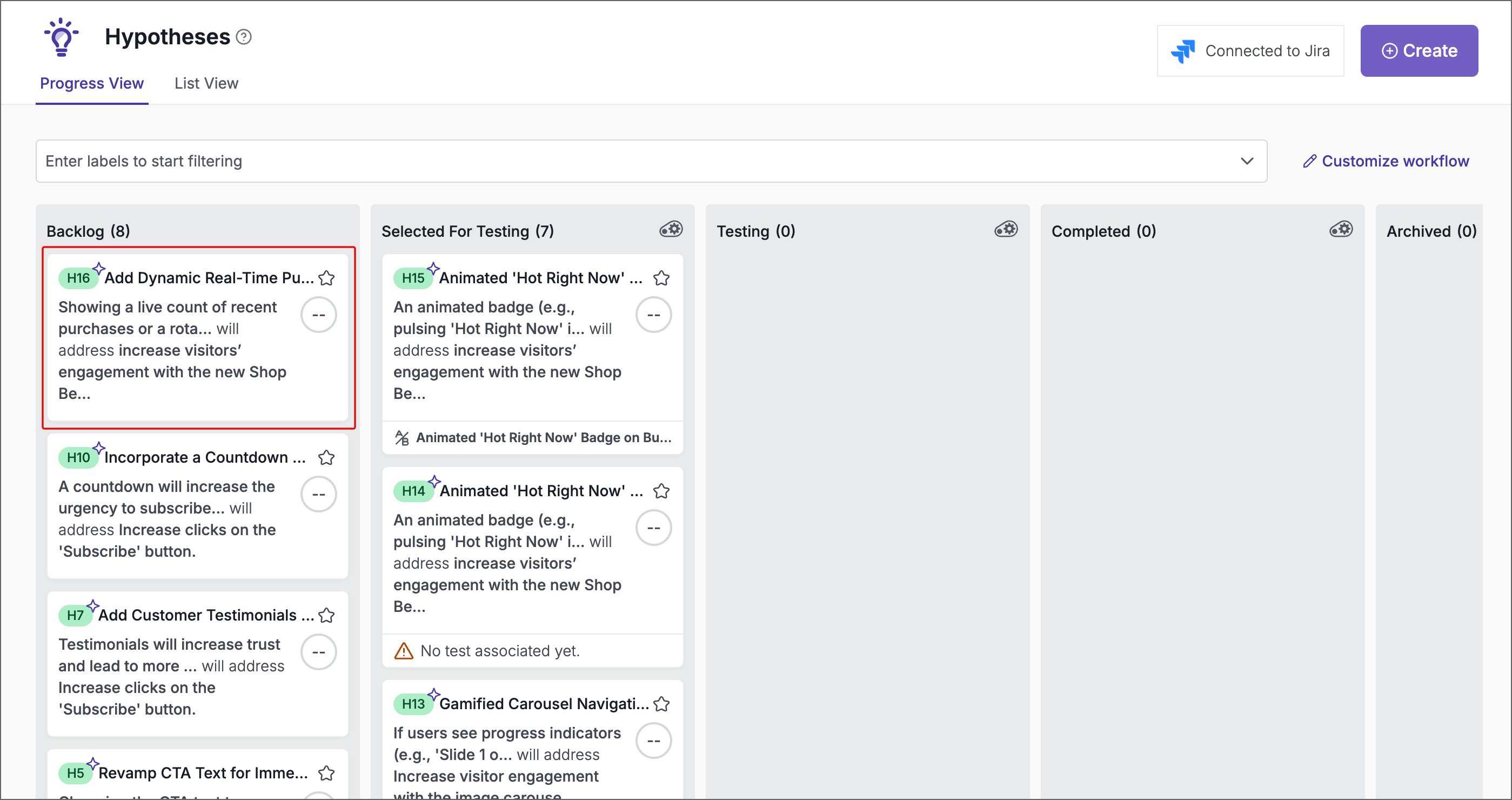This screenshot has height=800, width=1512.
Task: Star the H5 Revamp CTA Text hypothesis
Action: tap(326, 773)
